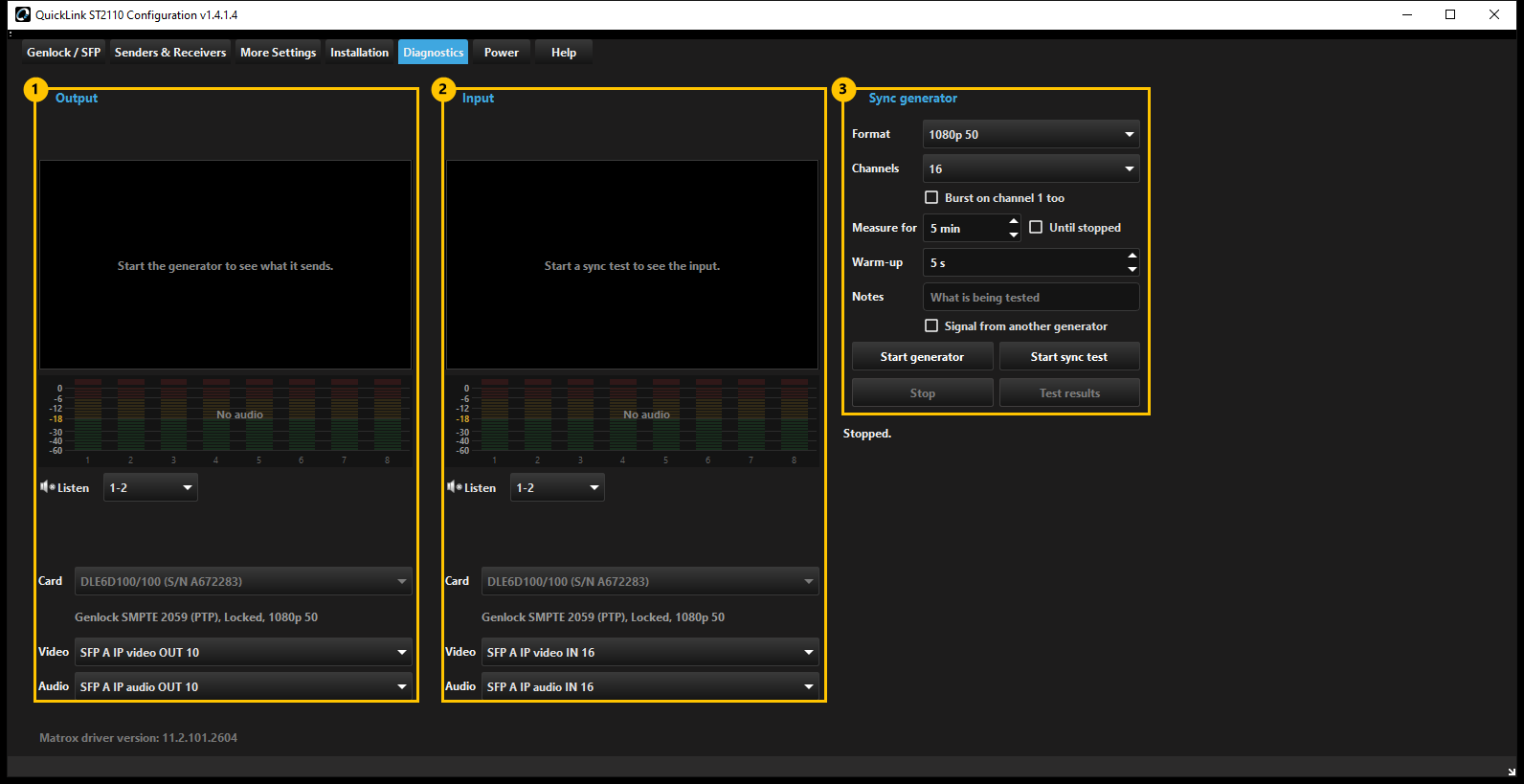The width and height of the screenshot is (1524, 784).
Task: Click the Input video preview area
Action: click(632, 265)
